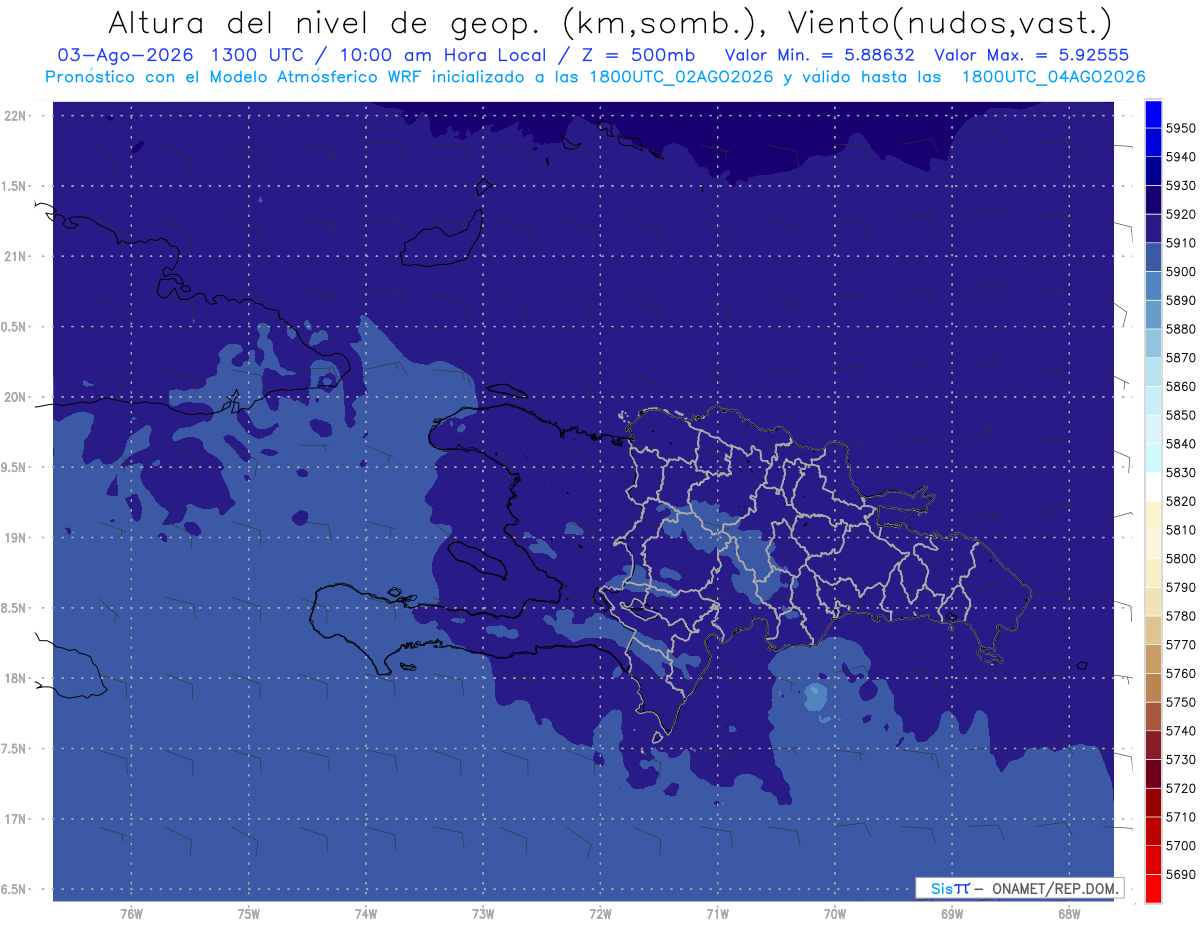
Task: Click the '75W' longitude label
Action: point(249,914)
